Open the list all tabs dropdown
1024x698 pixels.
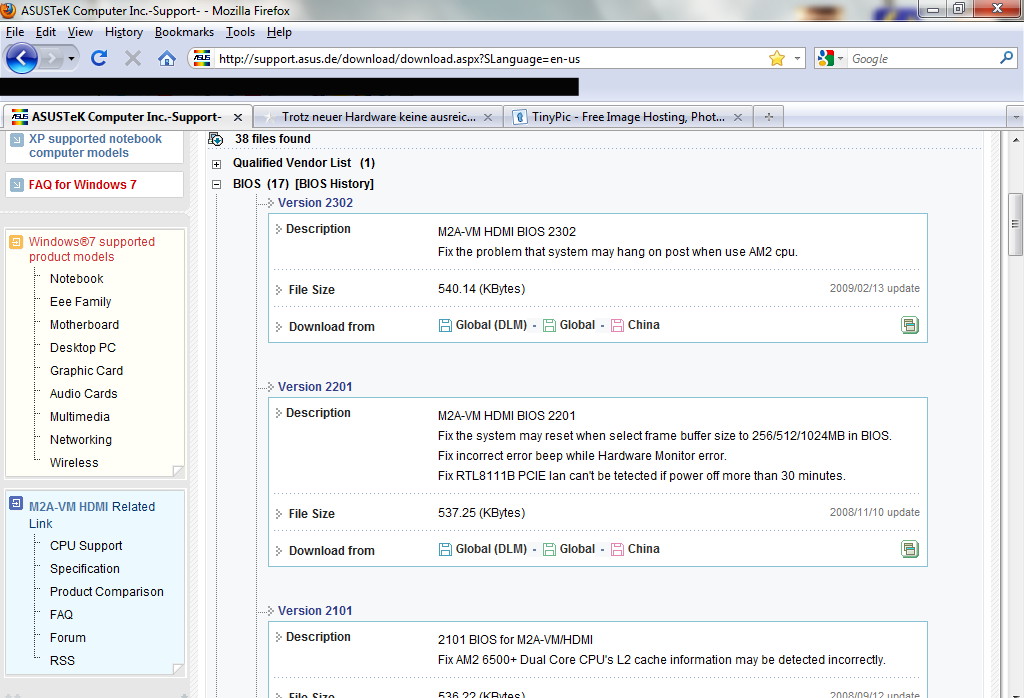[x=1015, y=118]
